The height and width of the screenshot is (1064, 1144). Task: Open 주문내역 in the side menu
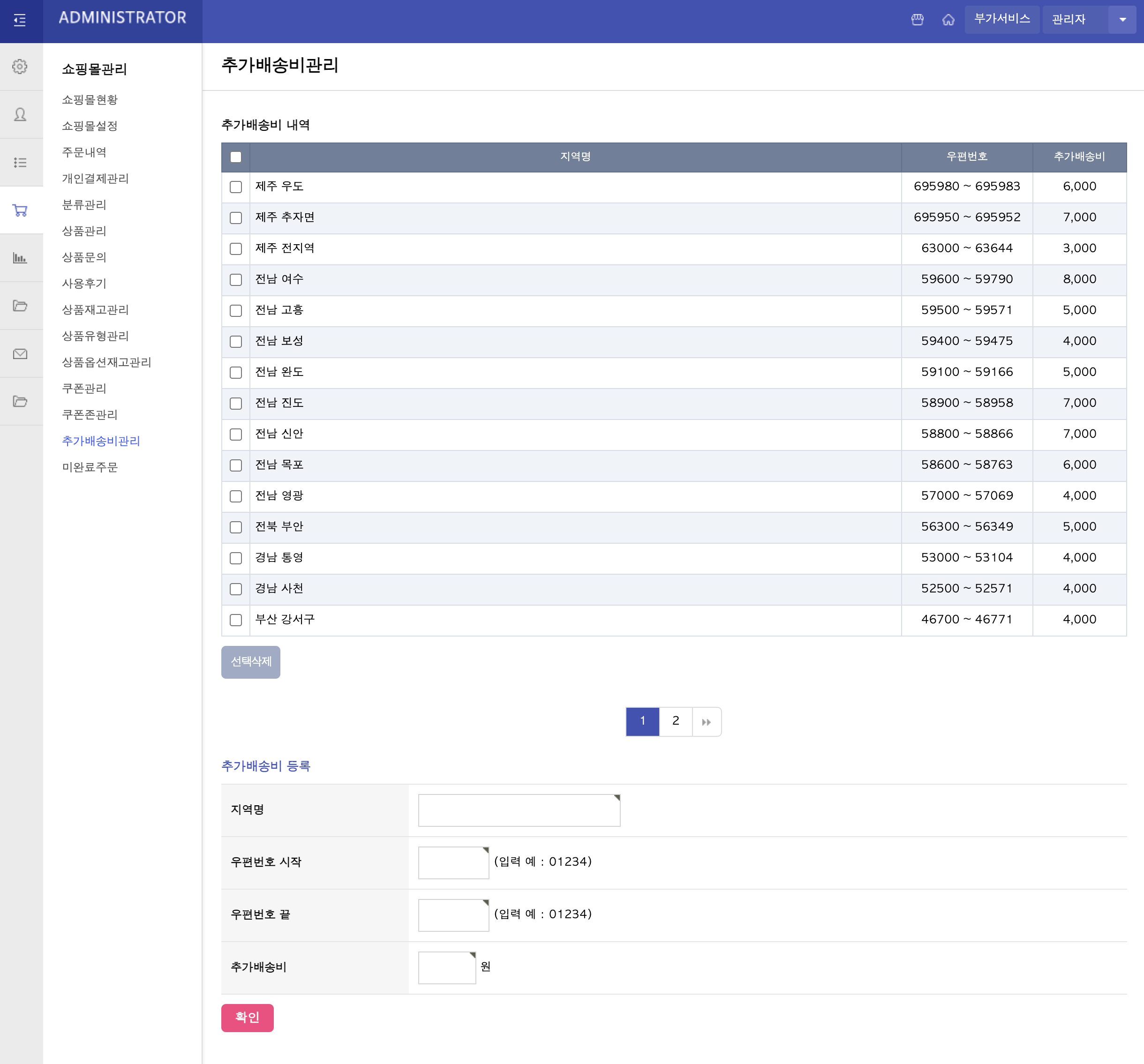[x=84, y=152]
